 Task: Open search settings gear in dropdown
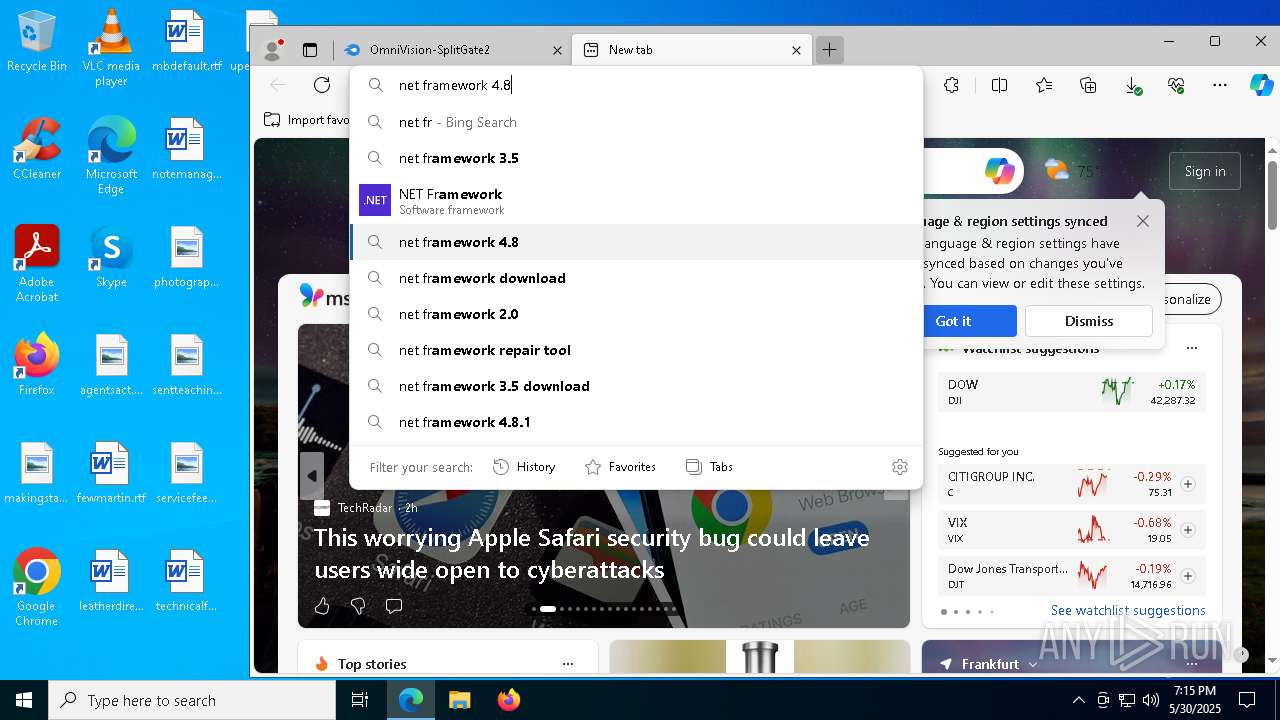click(899, 467)
